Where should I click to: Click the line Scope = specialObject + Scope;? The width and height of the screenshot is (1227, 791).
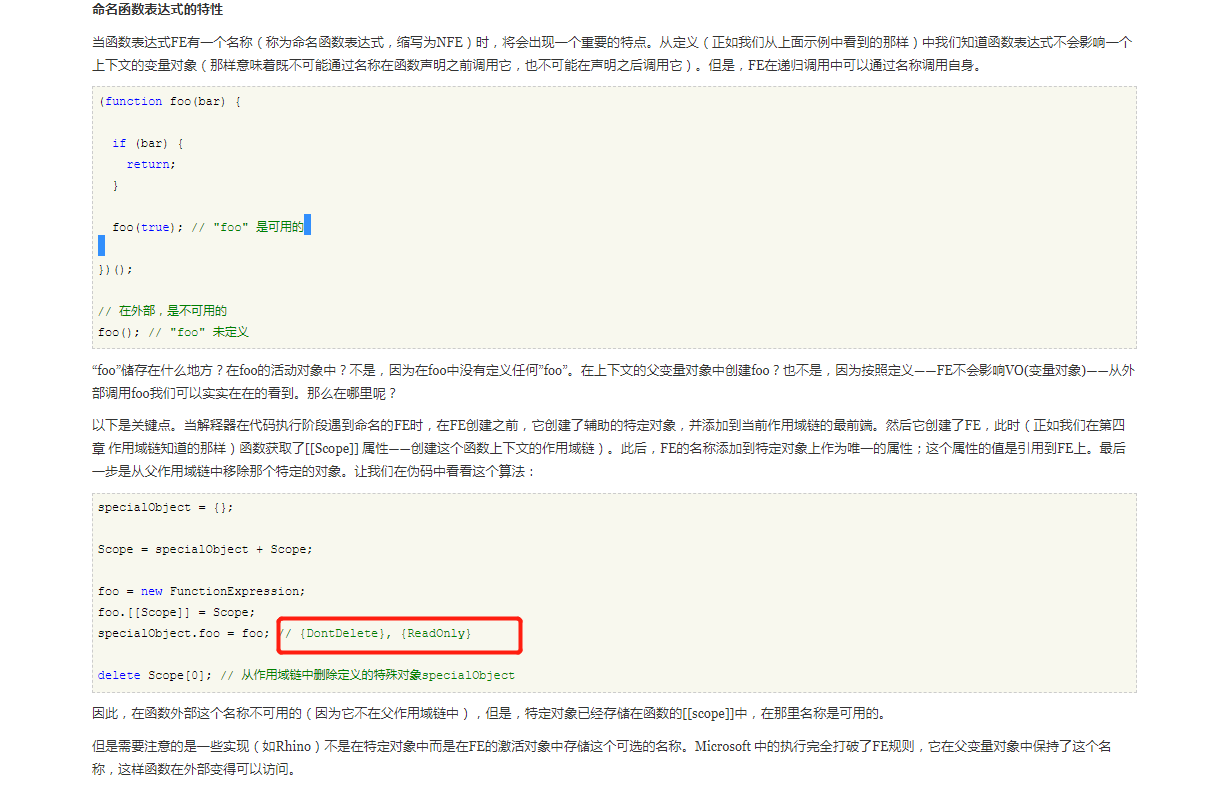[x=205, y=549]
